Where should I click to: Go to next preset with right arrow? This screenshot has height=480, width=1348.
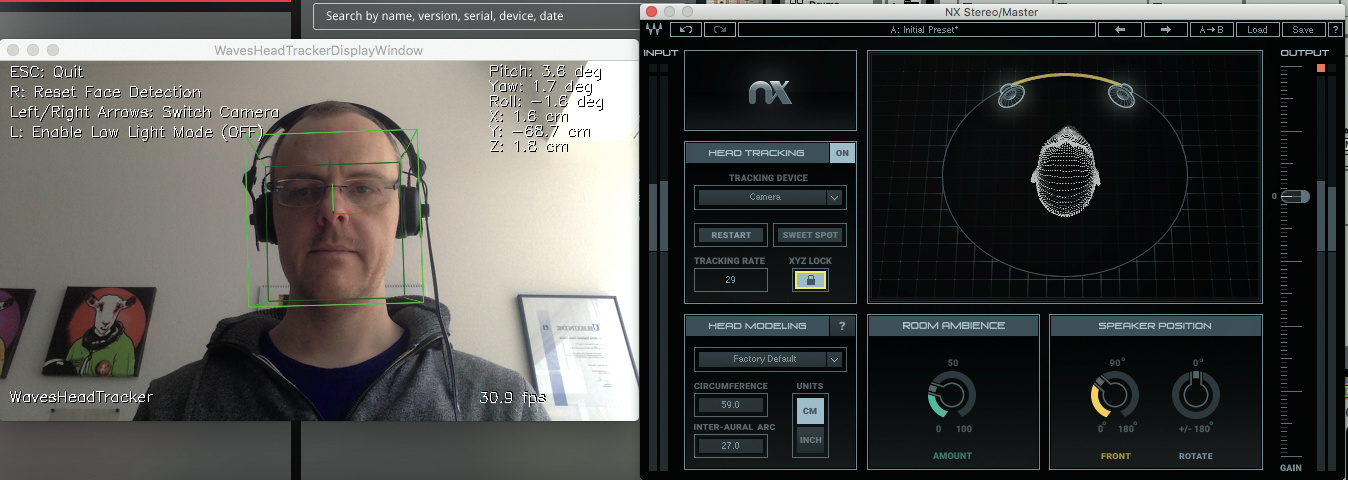[1165, 30]
